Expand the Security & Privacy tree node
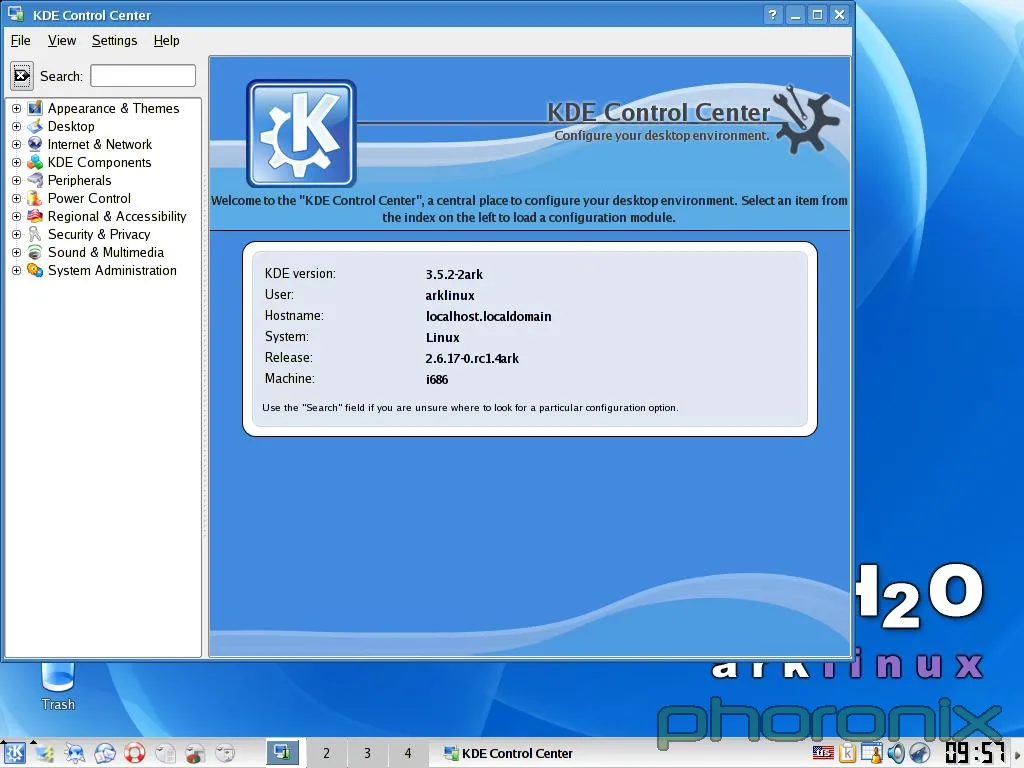 16,234
